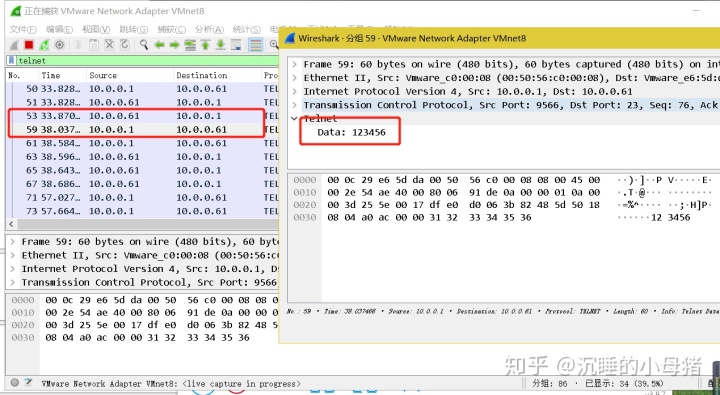The width and height of the screenshot is (720, 395).
Task: Stop the running capture with red square
Action: 29,45
